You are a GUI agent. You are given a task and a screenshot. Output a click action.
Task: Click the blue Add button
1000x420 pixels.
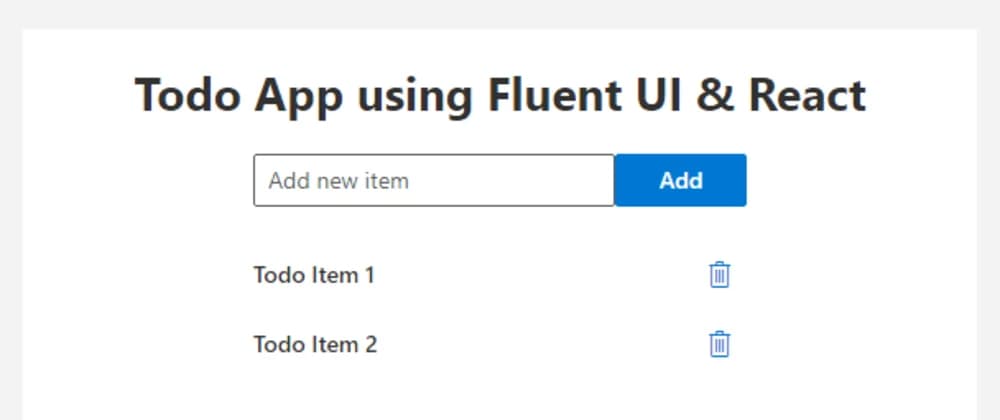[x=680, y=180]
